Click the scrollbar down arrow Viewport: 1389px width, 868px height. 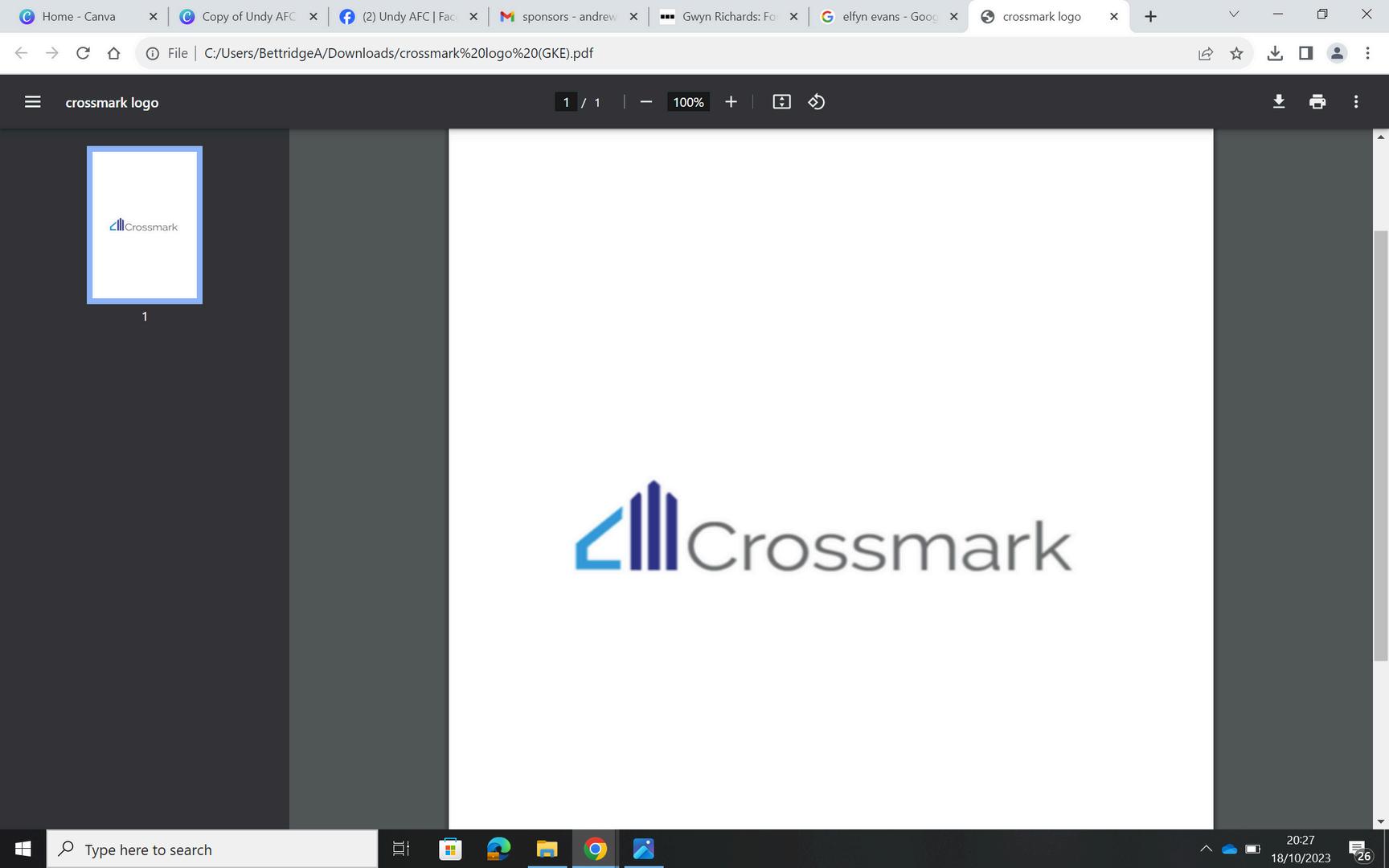(x=1381, y=821)
